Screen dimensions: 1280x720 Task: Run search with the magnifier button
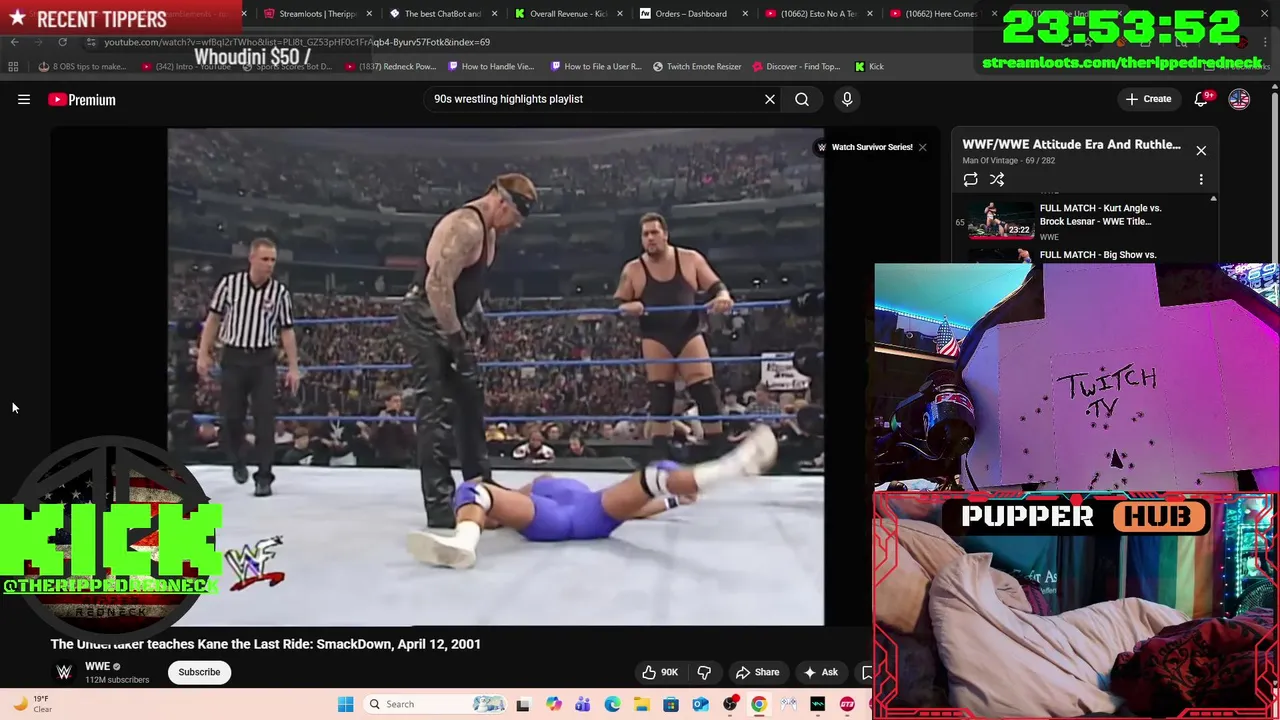802,99
